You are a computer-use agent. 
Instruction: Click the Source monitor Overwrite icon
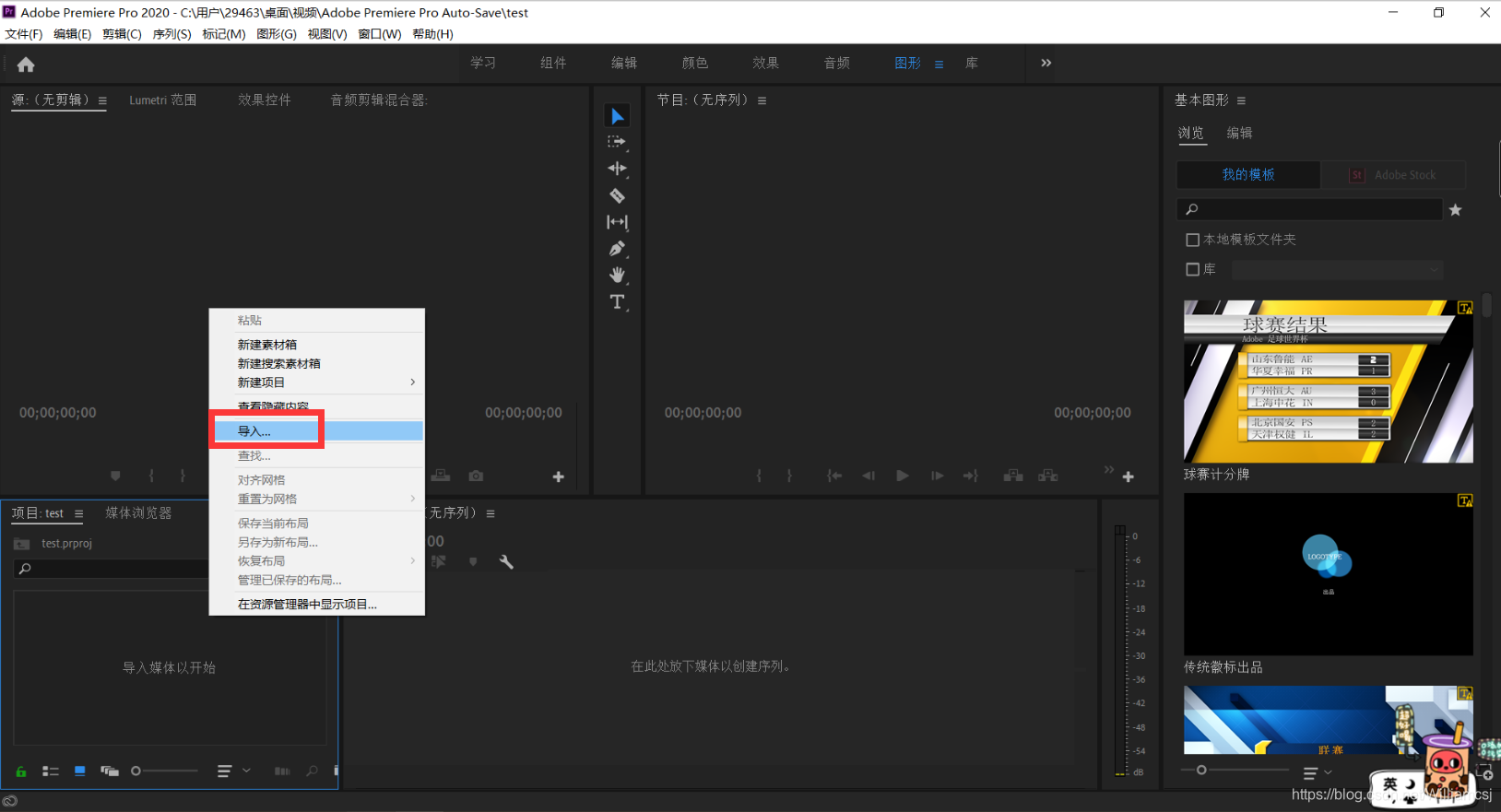(x=441, y=476)
